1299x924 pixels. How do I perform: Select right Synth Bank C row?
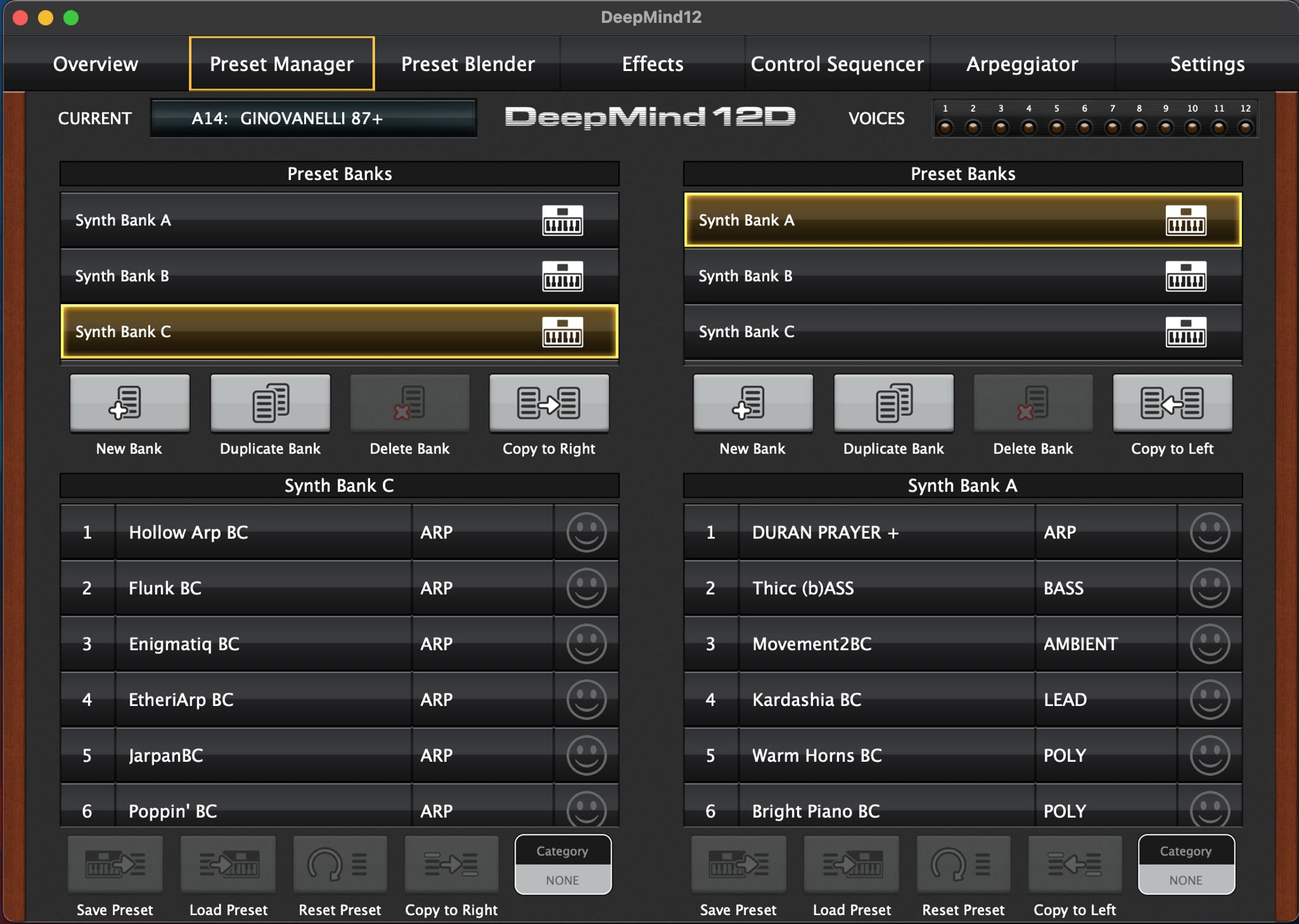[963, 332]
